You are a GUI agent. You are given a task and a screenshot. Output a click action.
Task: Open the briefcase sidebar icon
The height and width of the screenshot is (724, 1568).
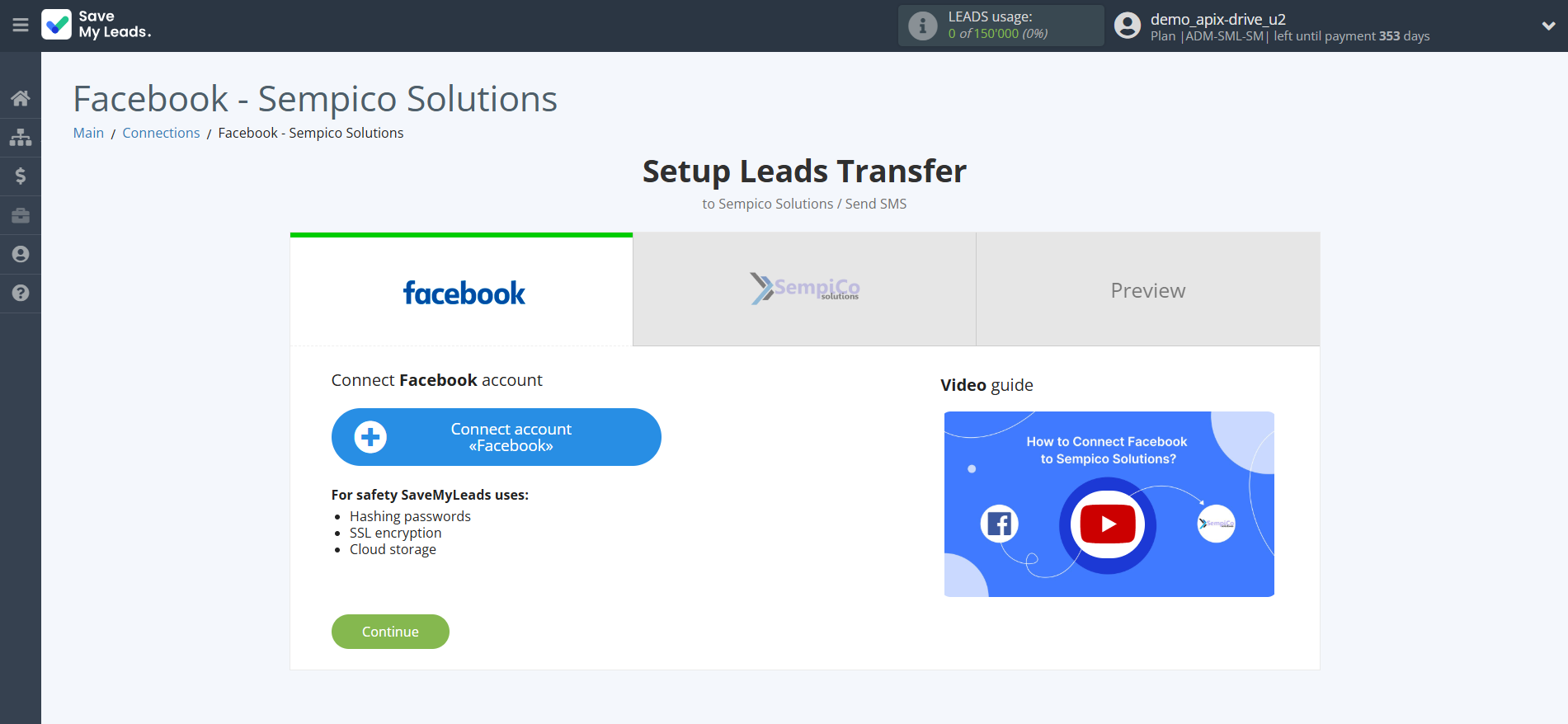[x=21, y=215]
